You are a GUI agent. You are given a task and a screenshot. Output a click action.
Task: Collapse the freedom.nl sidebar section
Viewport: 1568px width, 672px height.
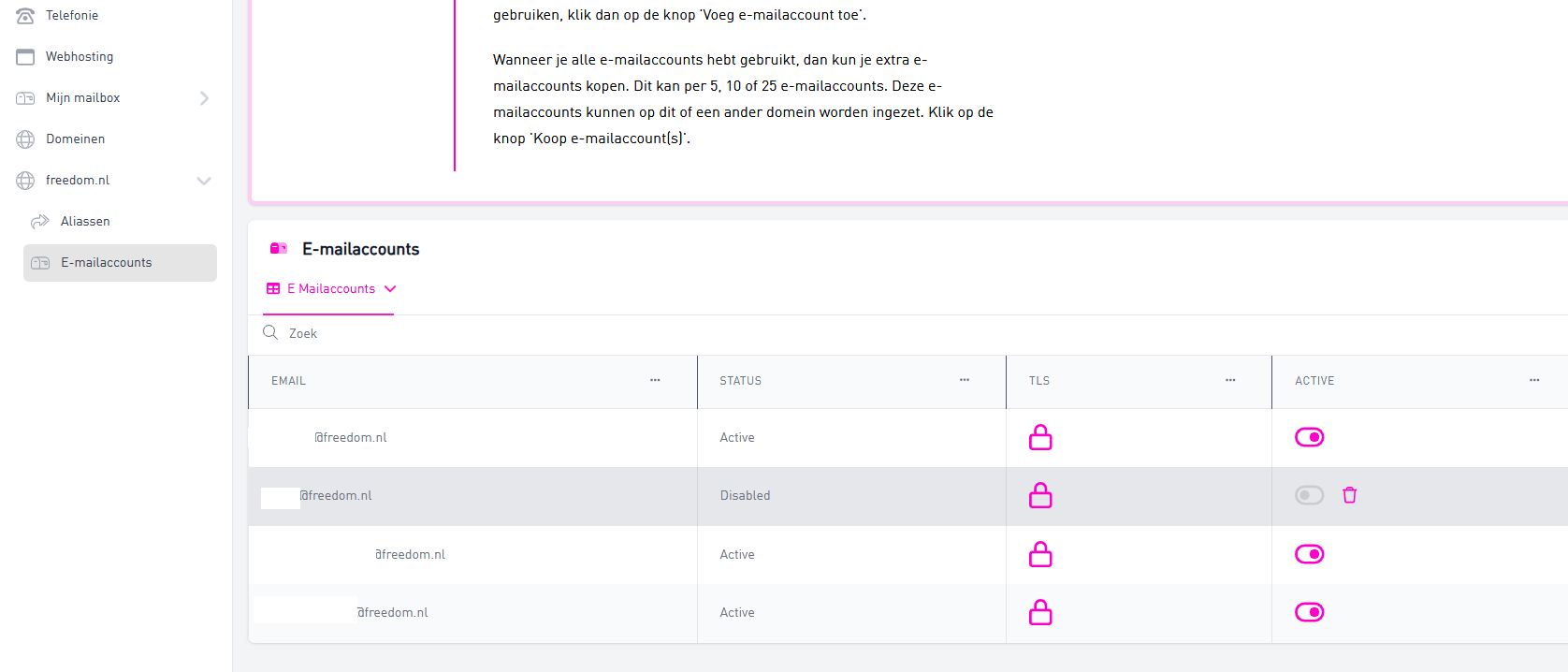tap(204, 181)
